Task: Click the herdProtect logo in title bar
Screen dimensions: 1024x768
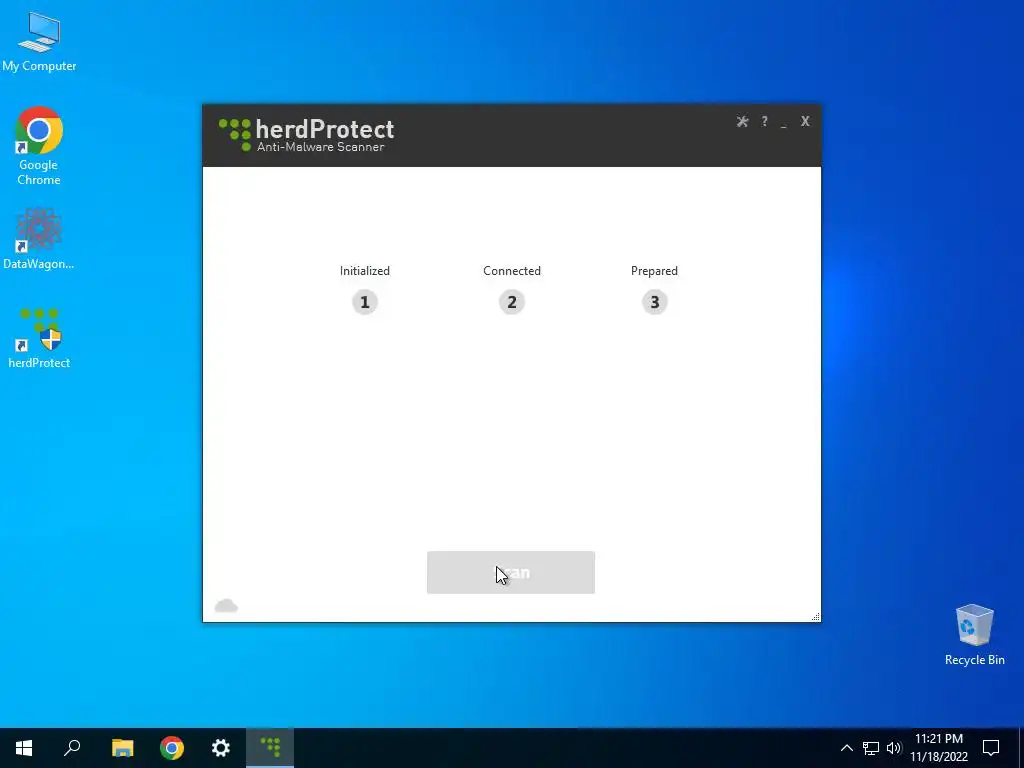Action: tap(306, 135)
